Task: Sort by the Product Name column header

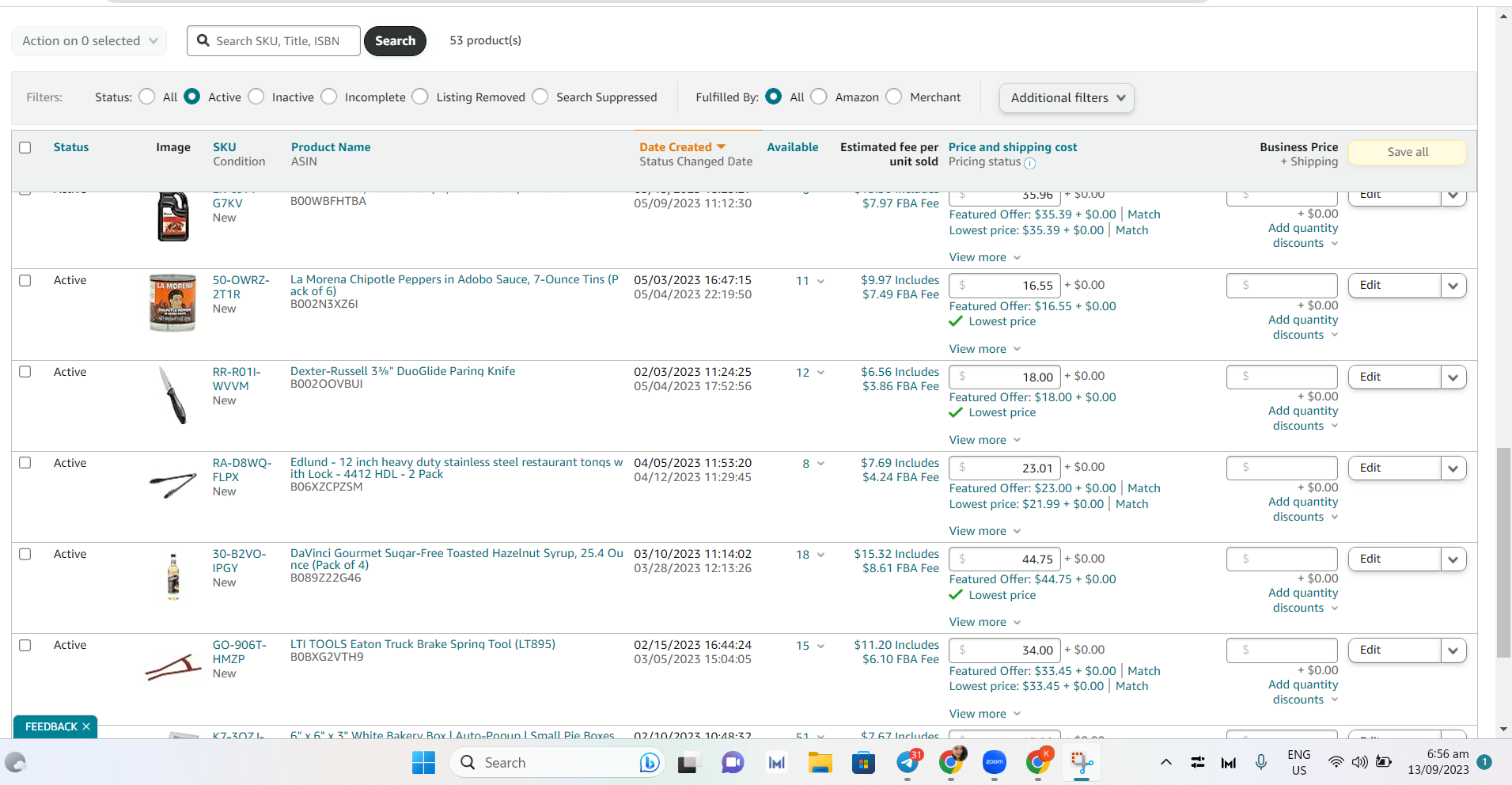Action: click(x=331, y=147)
